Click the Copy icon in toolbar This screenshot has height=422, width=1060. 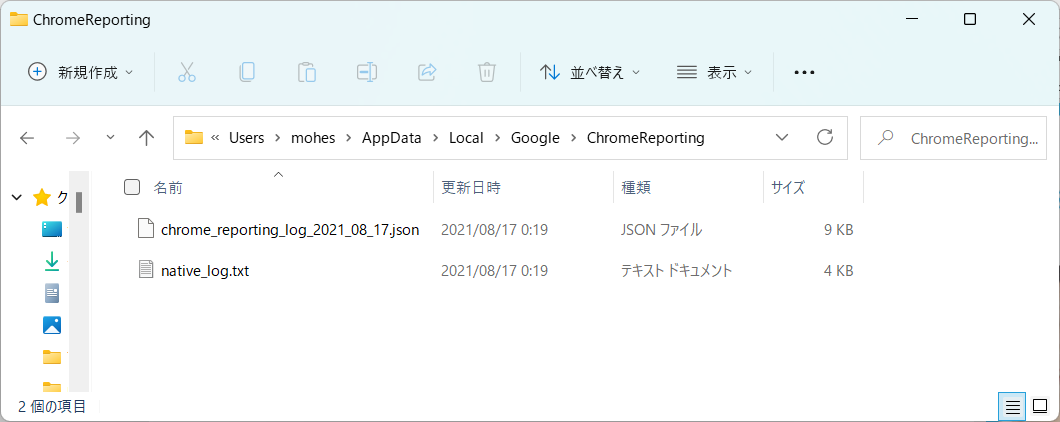[x=247, y=72]
